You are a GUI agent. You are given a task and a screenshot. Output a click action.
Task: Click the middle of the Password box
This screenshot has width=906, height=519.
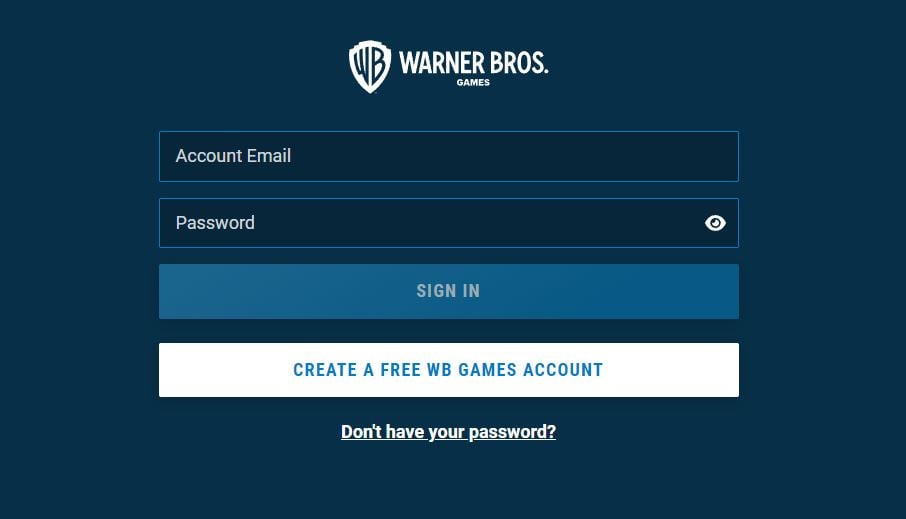click(449, 223)
